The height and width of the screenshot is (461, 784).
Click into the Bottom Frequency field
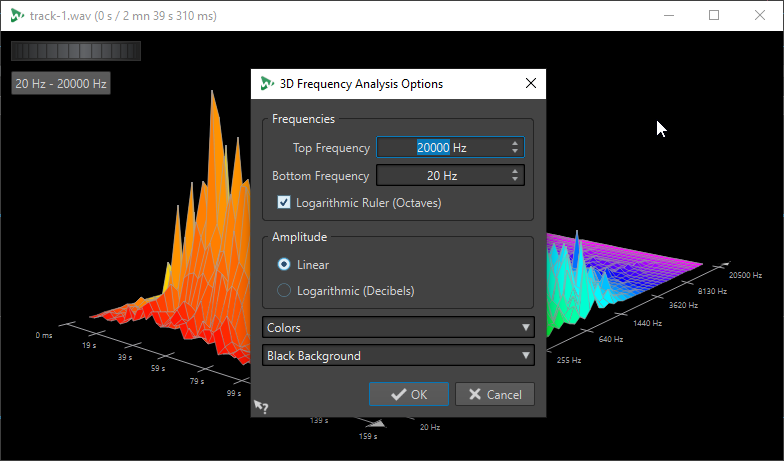(441, 176)
